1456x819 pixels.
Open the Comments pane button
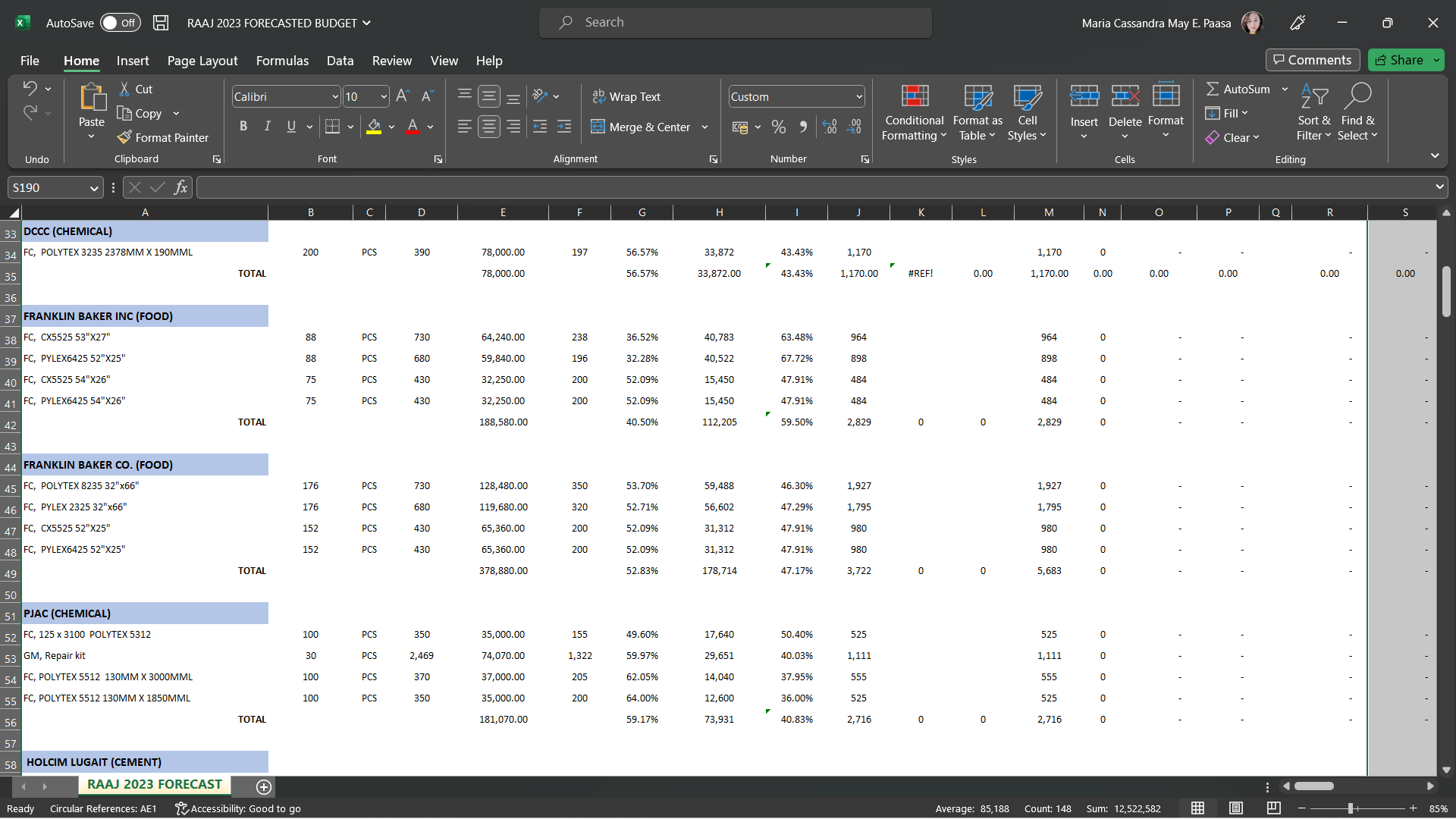(1313, 60)
